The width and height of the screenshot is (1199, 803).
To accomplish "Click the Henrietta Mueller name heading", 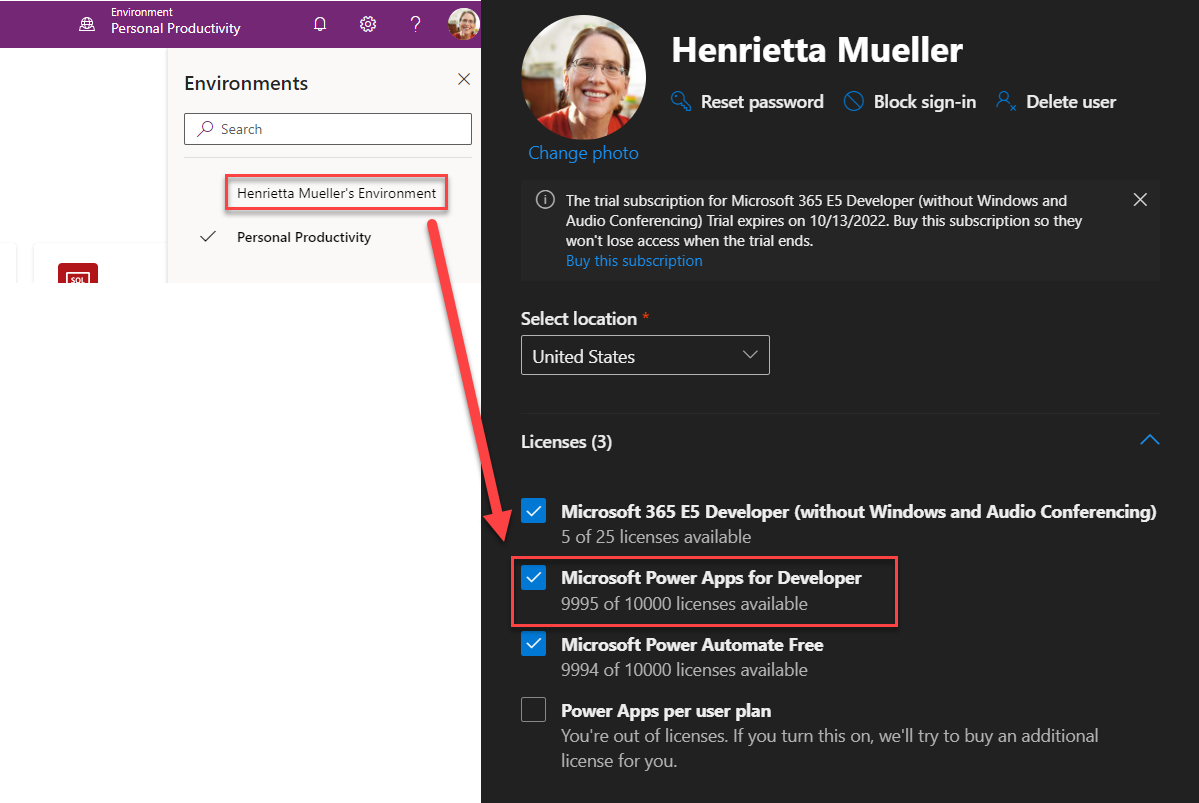I will (817, 50).
